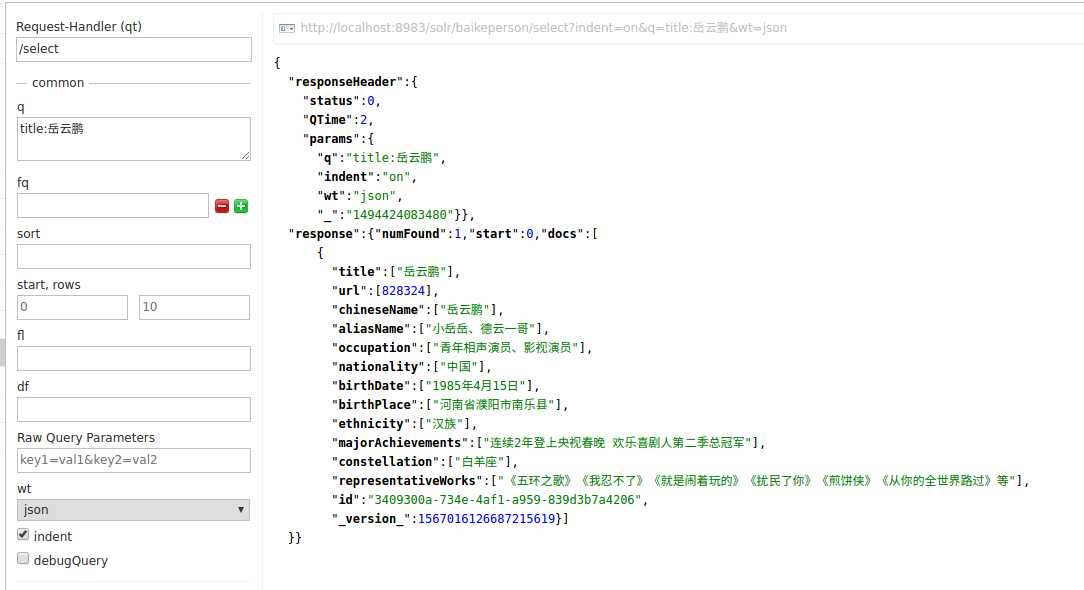Click the green add fq filter icon
Image resolution: width=1084 pixels, height=590 pixels.
tap(241, 206)
